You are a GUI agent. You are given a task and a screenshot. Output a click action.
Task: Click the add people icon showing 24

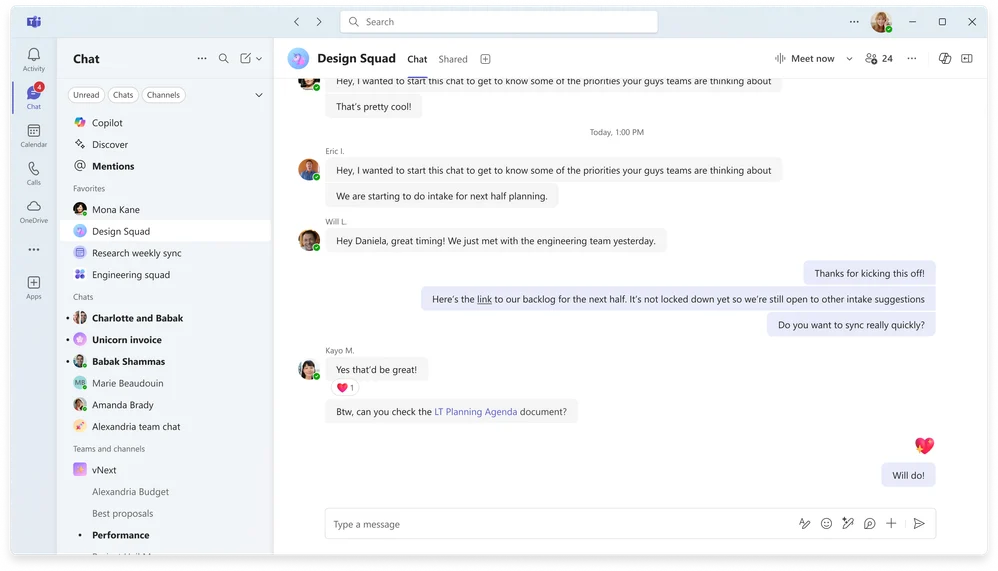[x=879, y=59]
